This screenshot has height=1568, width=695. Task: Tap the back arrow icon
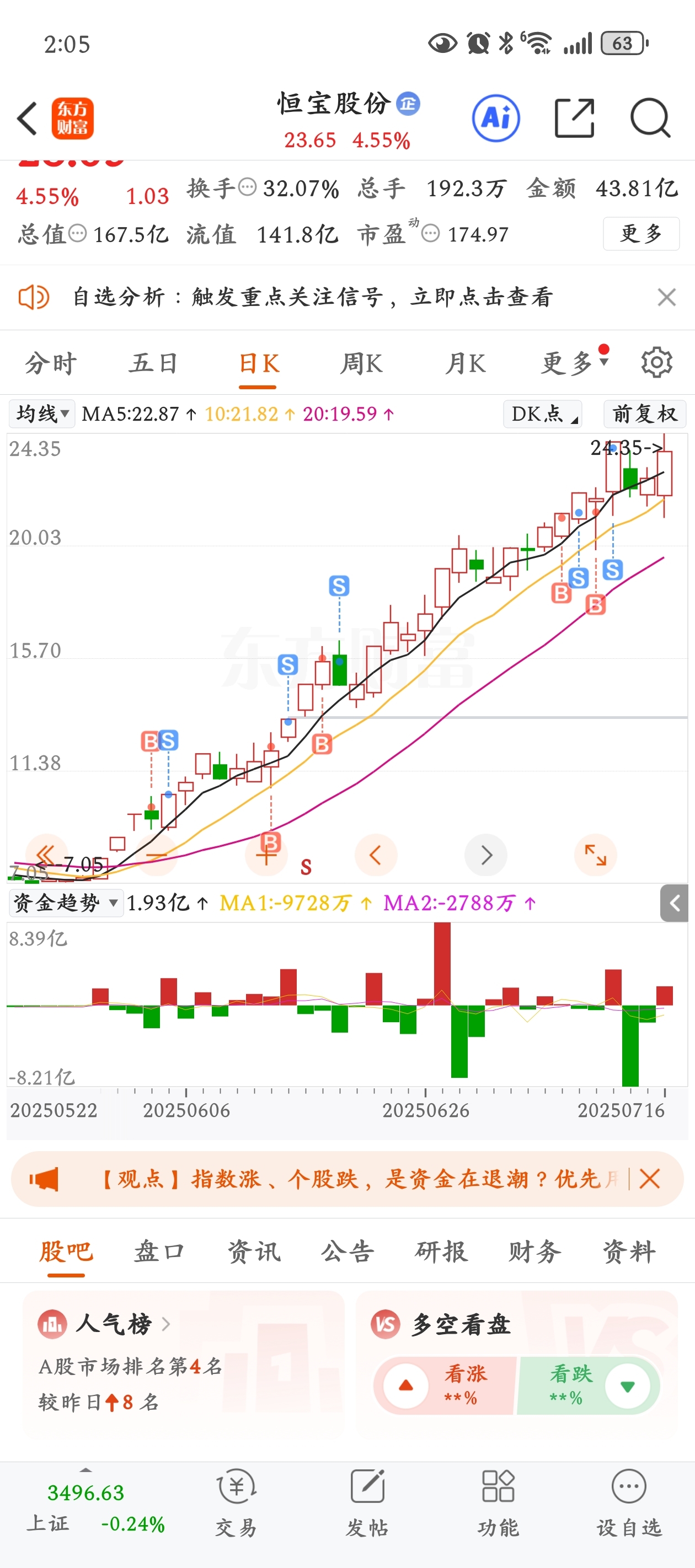[28, 118]
